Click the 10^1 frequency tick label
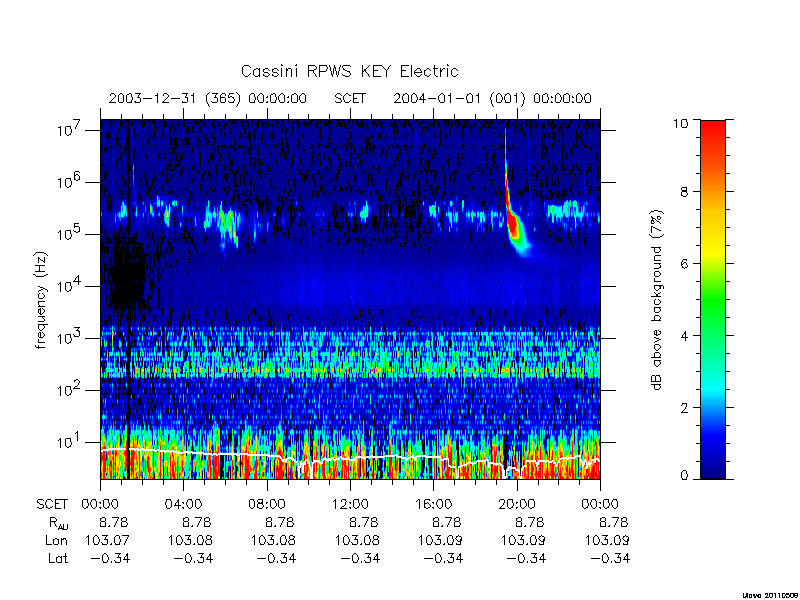The image size is (800, 600). coord(70,442)
